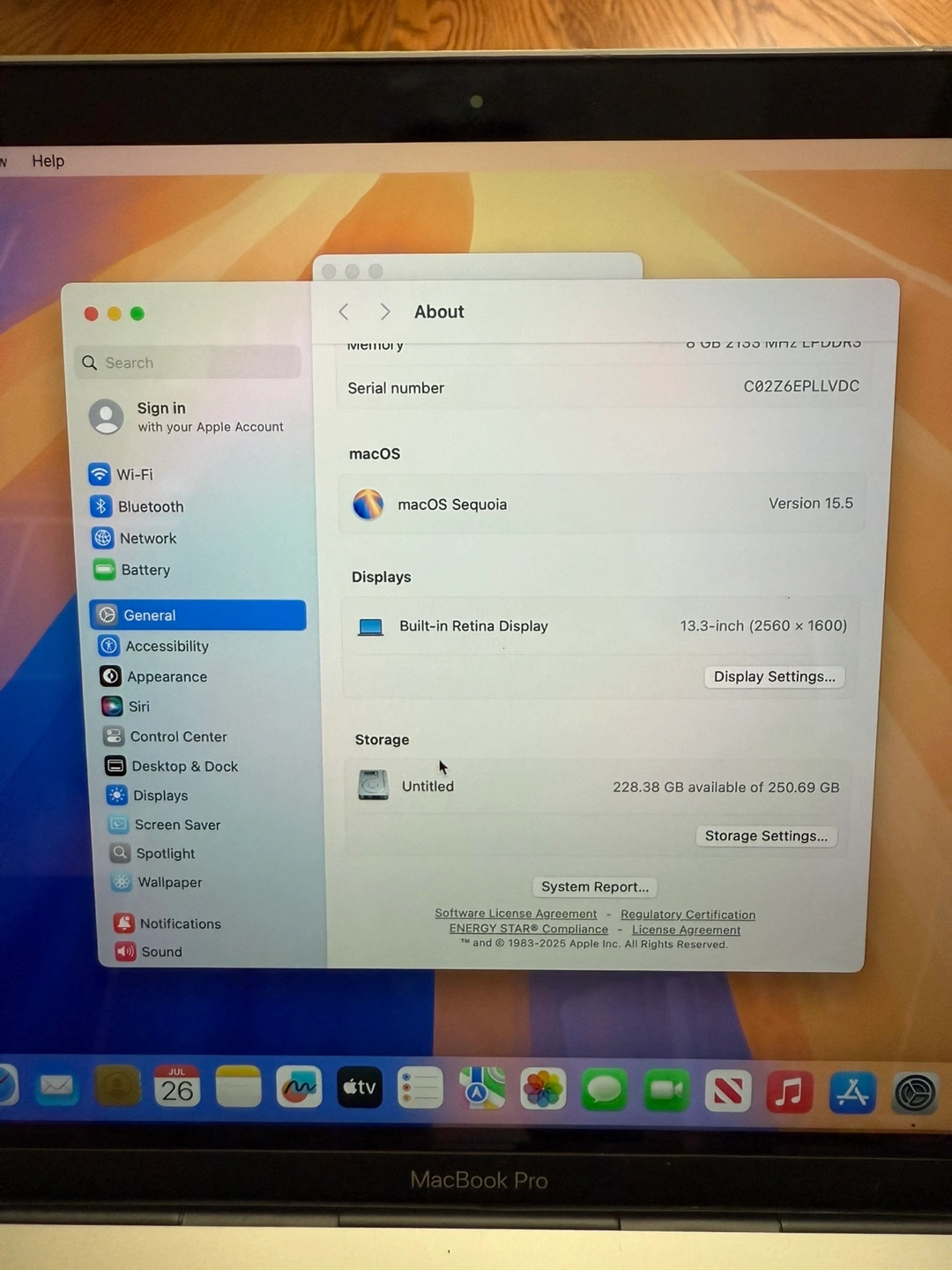The image size is (952, 1270).
Task: Open the License Agreement link beside ENERGY STAR
Action: point(686,930)
